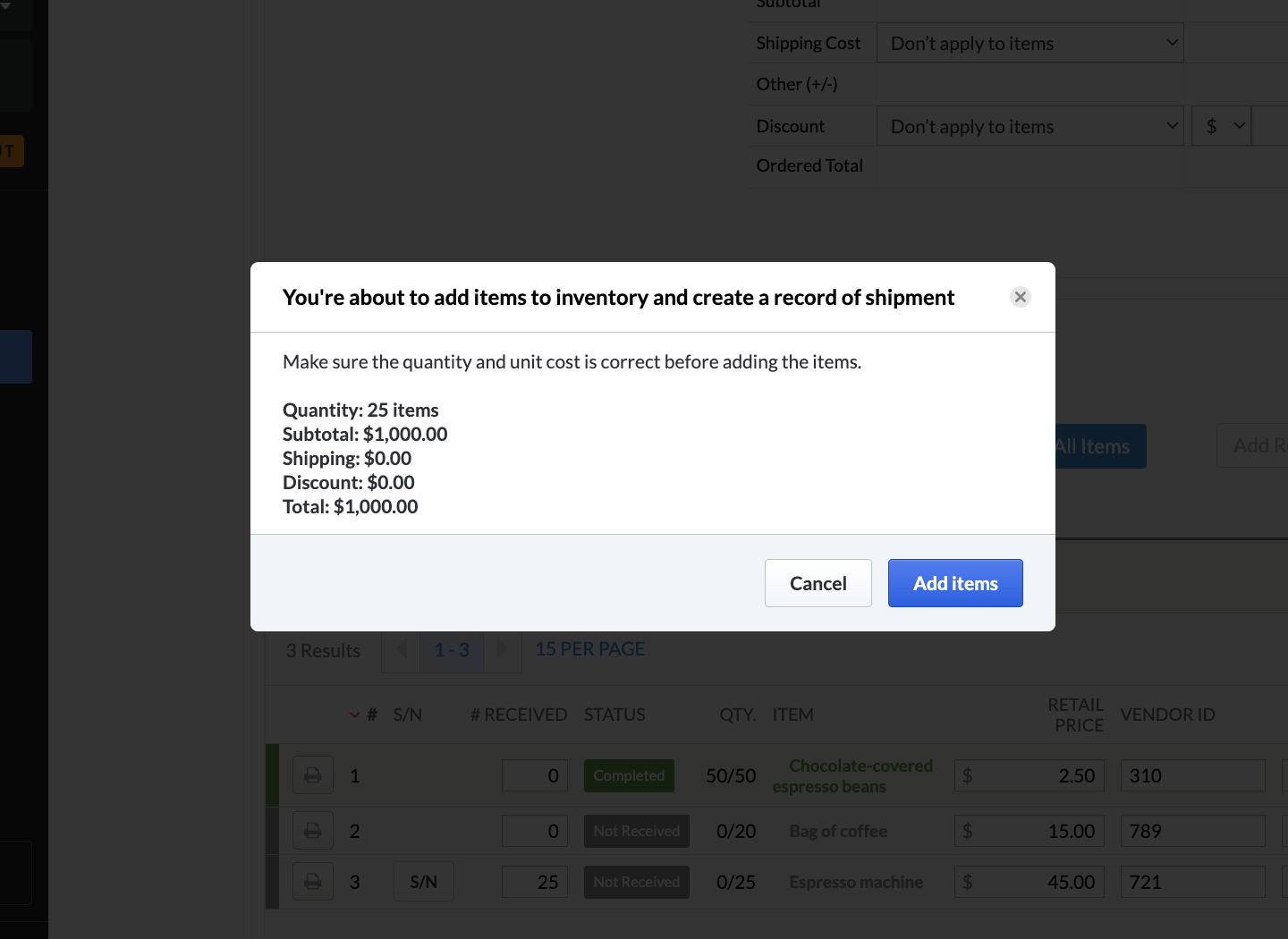This screenshot has width=1288, height=939.
Task: Change the 15 PER PAGE setting
Action: click(x=589, y=649)
